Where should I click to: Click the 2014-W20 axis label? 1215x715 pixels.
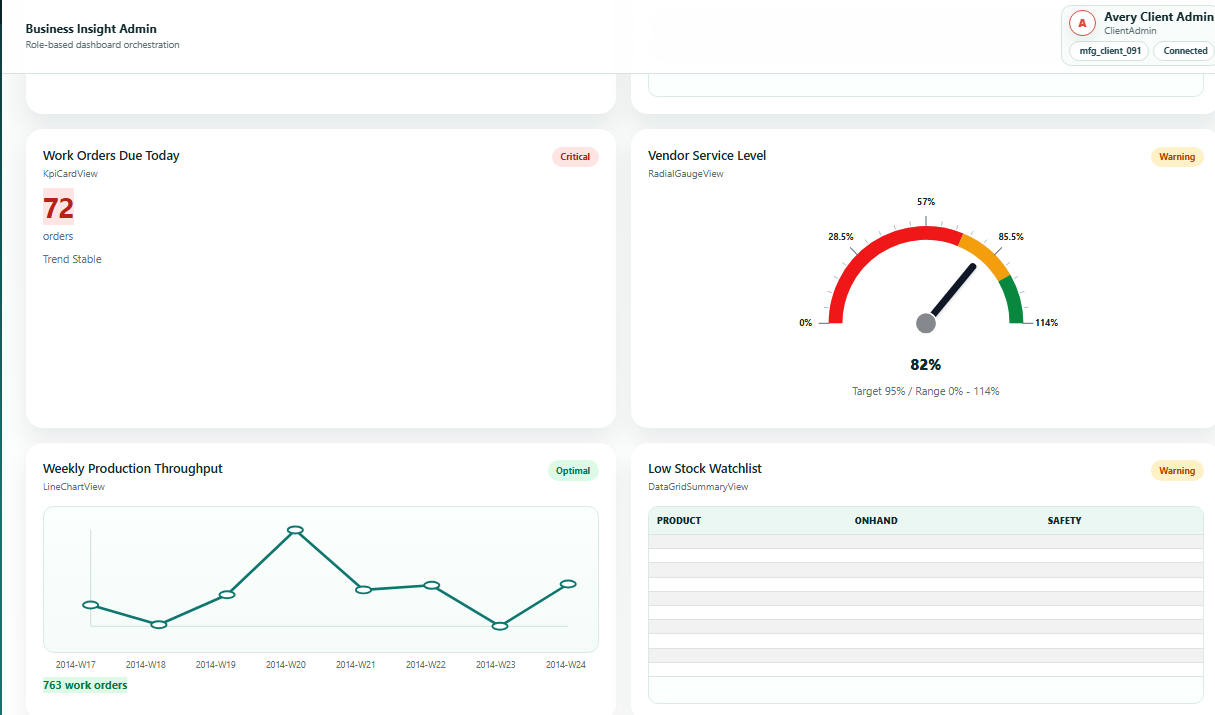[286, 665]
